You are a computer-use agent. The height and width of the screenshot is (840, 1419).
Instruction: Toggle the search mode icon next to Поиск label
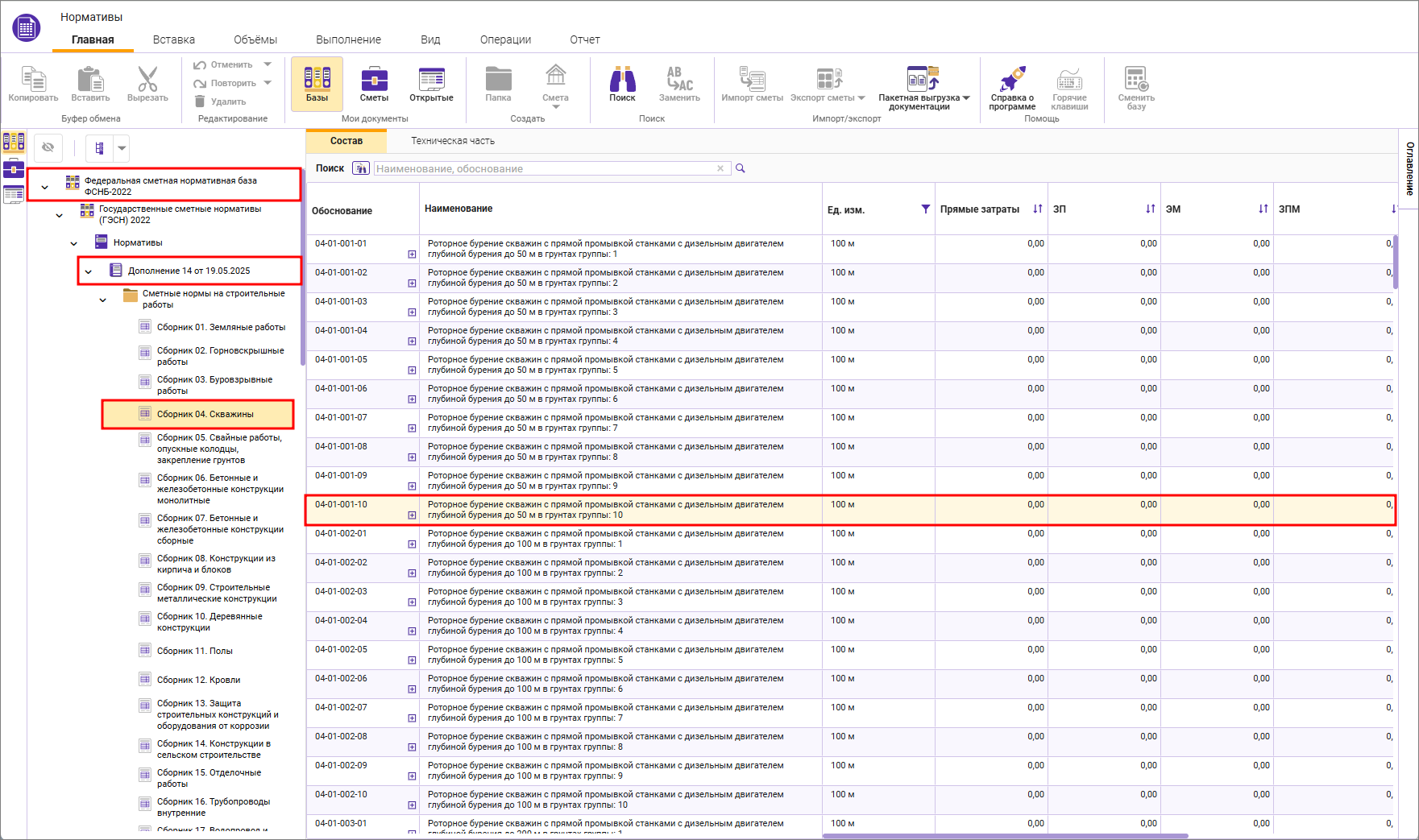361,168
